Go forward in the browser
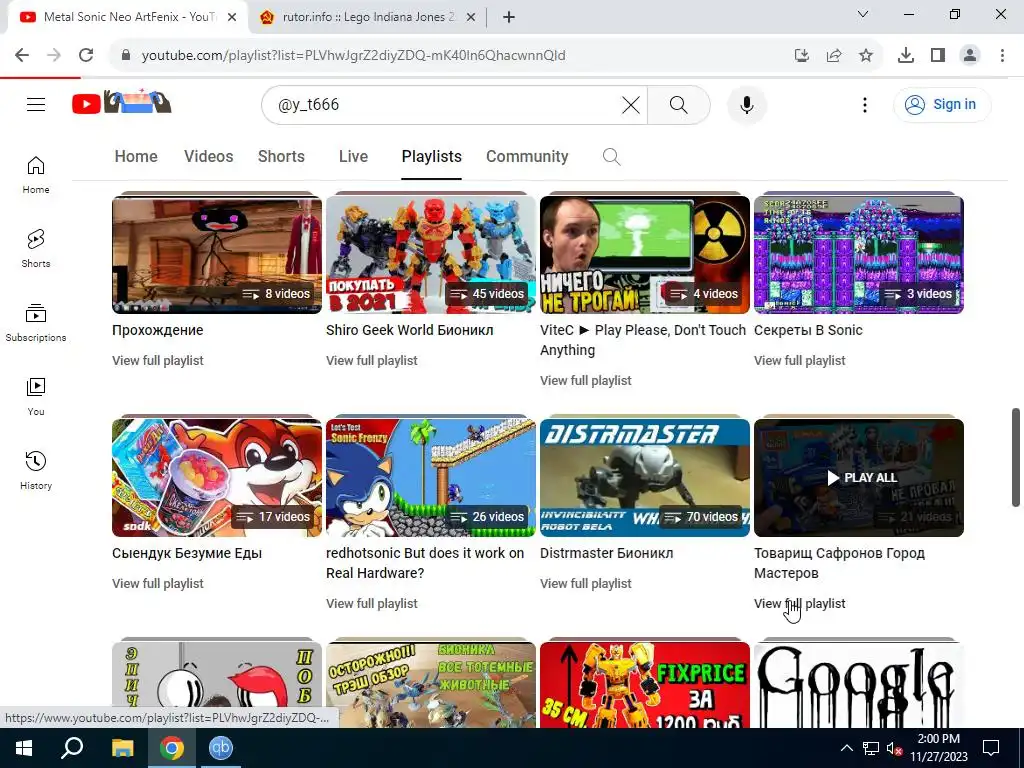 54,56
